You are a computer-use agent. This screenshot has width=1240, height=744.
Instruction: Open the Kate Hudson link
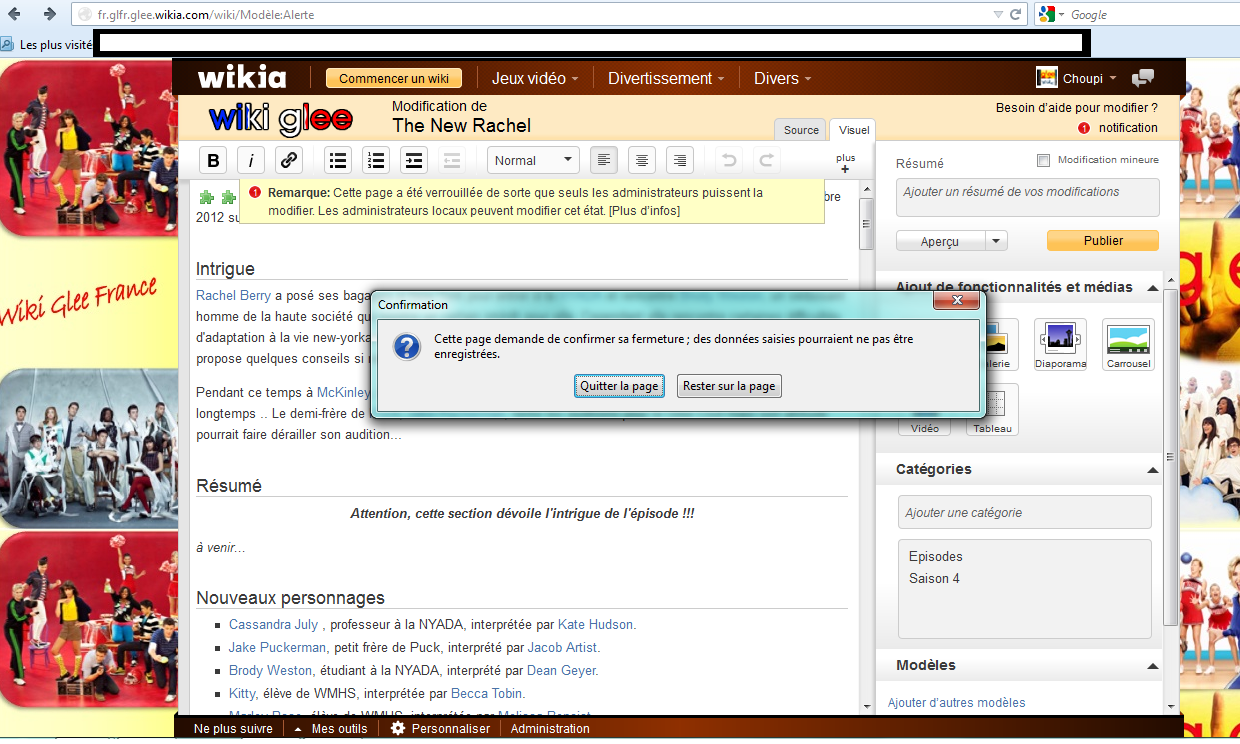tap(595, 624)
